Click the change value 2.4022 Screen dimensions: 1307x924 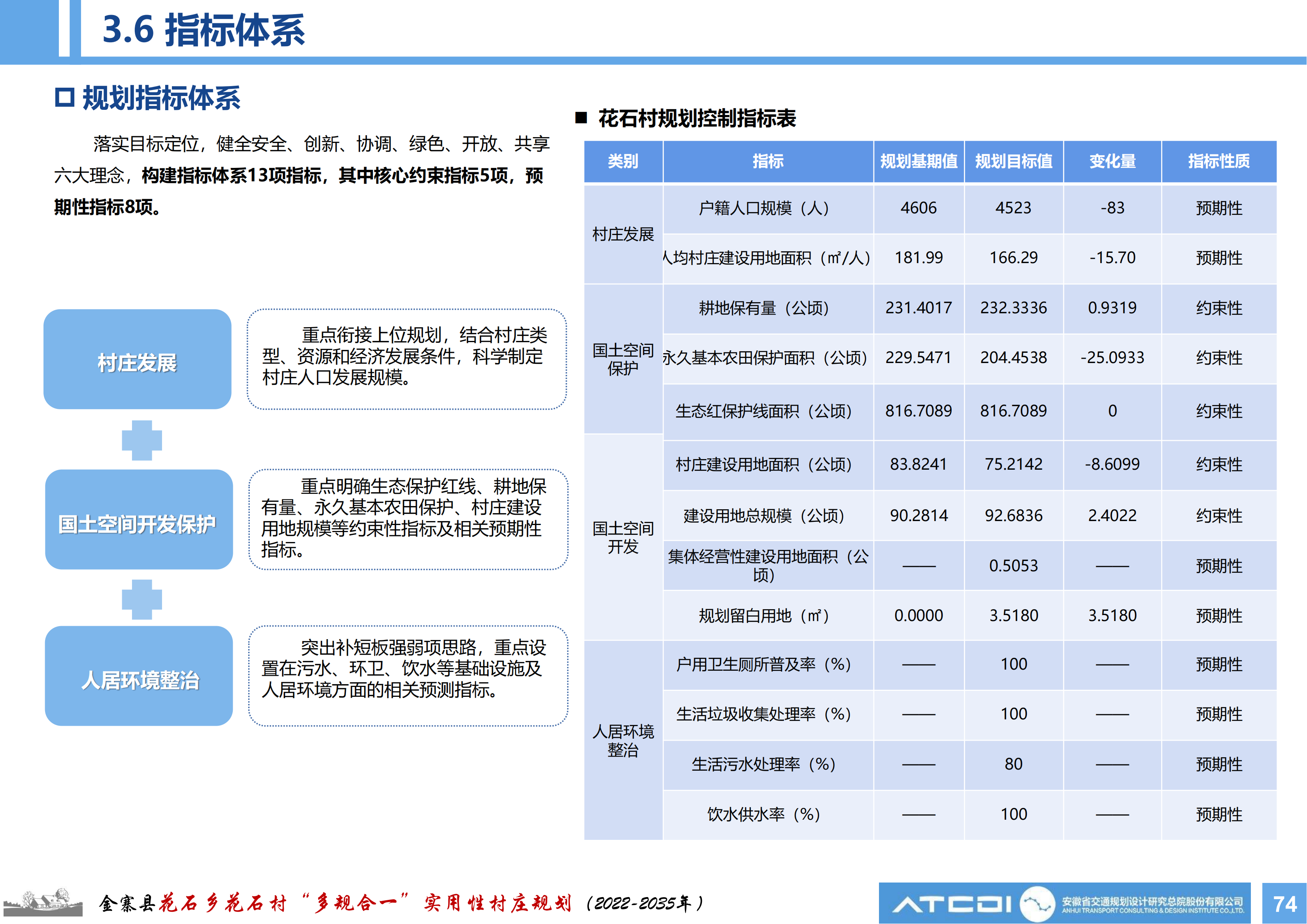point(1112,516)
